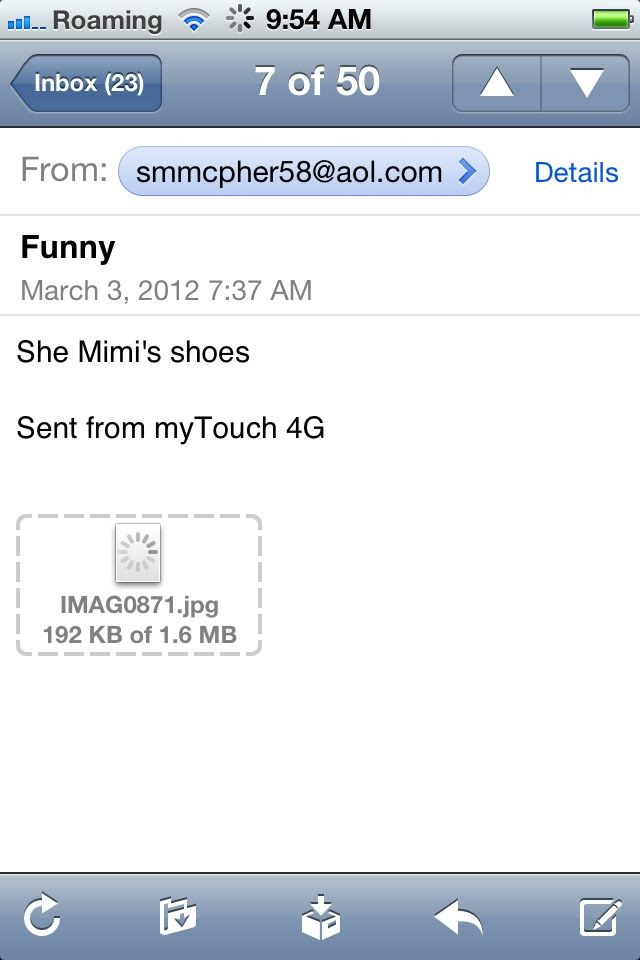The image size is (640, 960).
Task: Tap the battery indicator
Action: [612, 20]
